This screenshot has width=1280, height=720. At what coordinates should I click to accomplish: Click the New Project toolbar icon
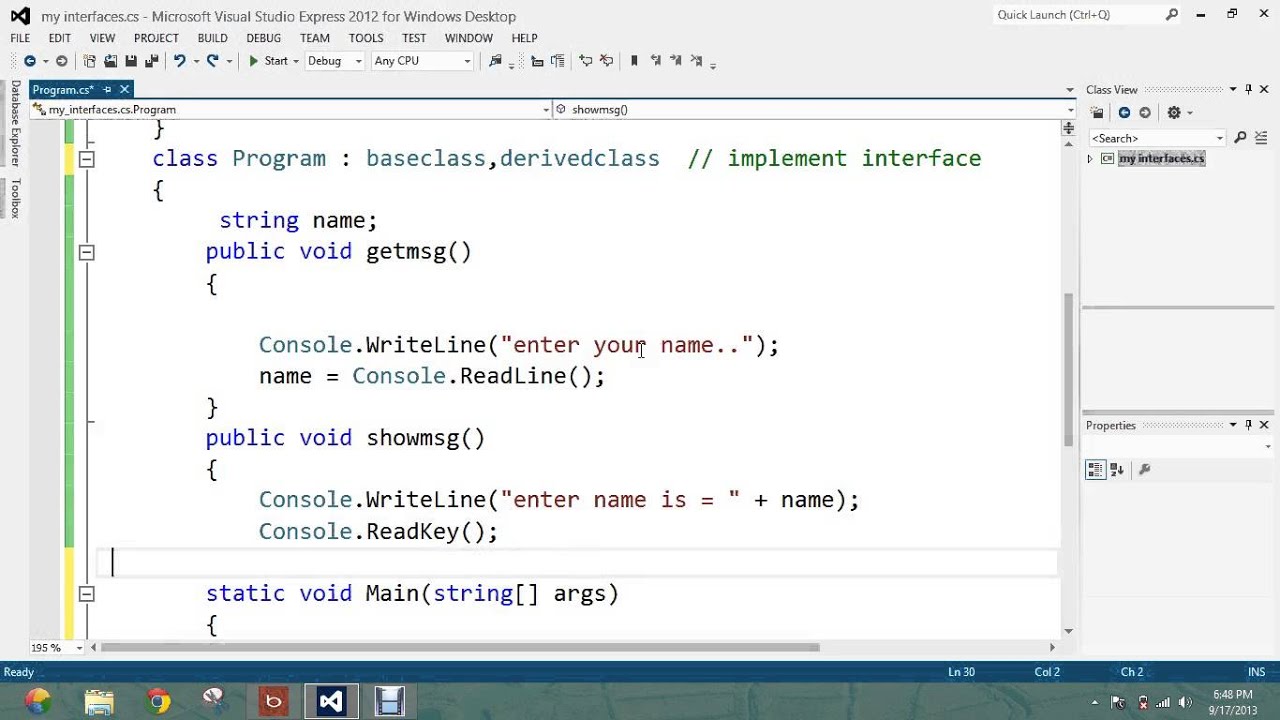(x=90, y=61)
